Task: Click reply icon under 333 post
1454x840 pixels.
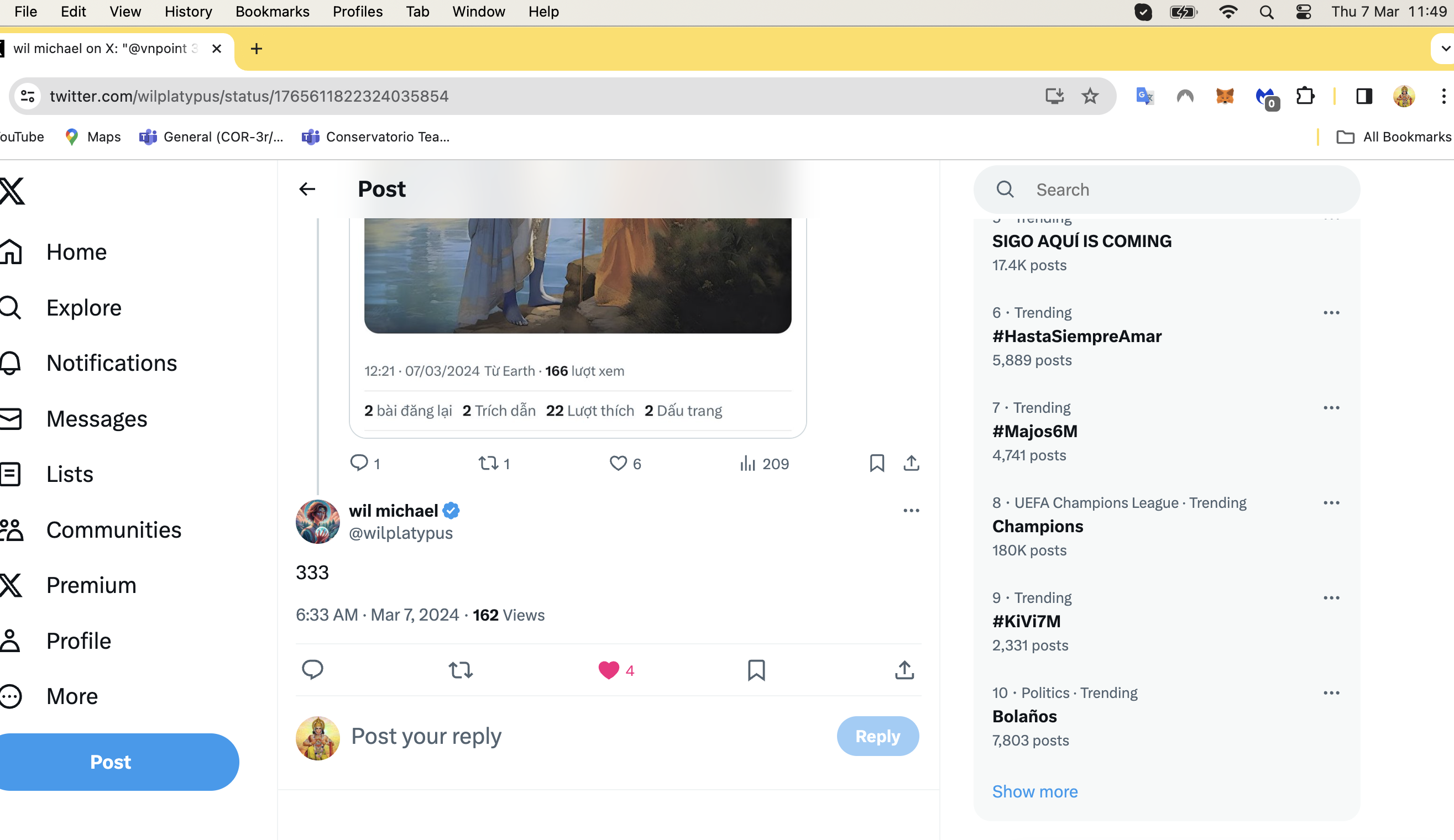Action: [x=313, y=670]
